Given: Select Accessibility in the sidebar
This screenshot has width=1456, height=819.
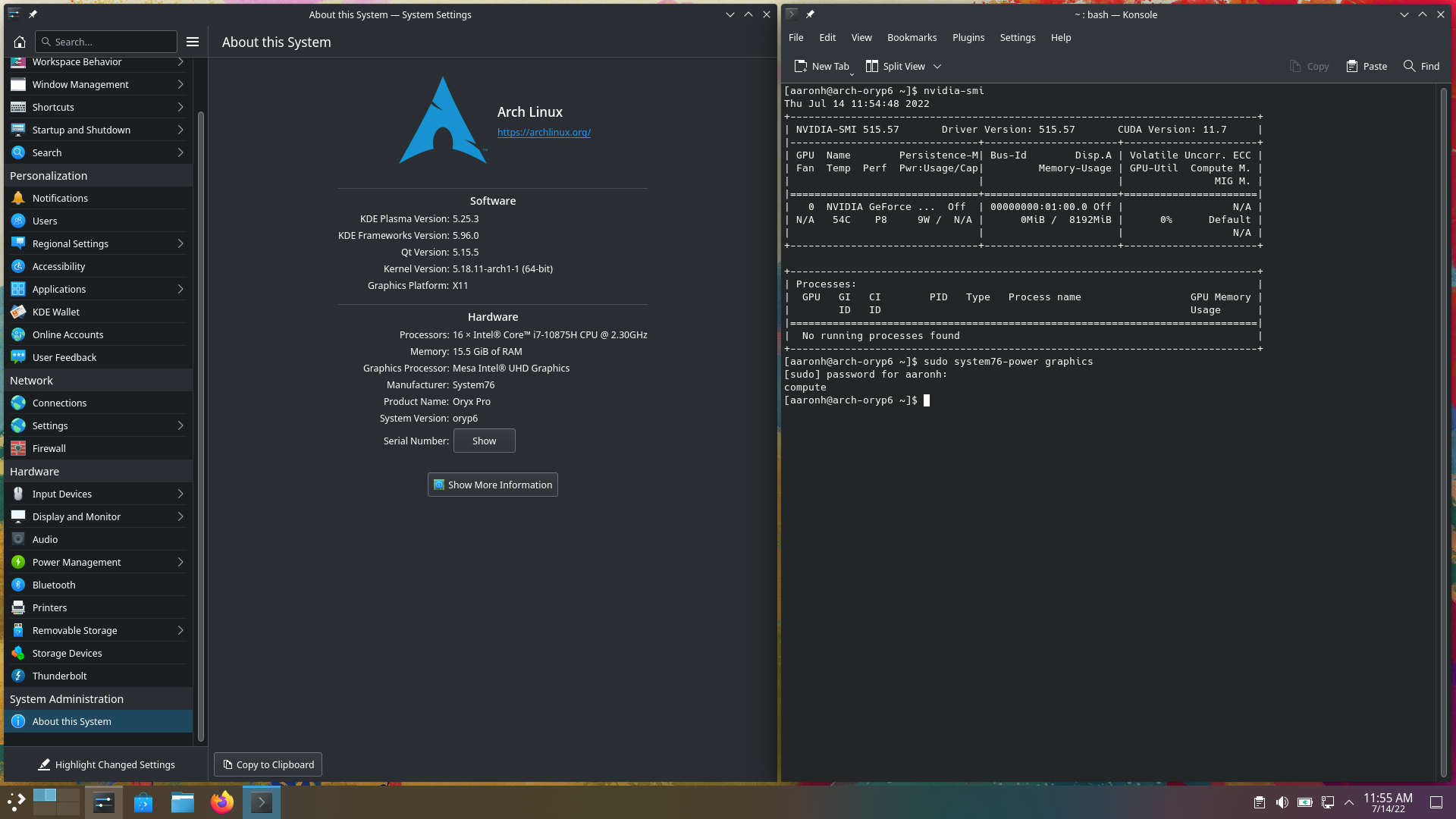Looking at the screenshot, I should 99,266.
